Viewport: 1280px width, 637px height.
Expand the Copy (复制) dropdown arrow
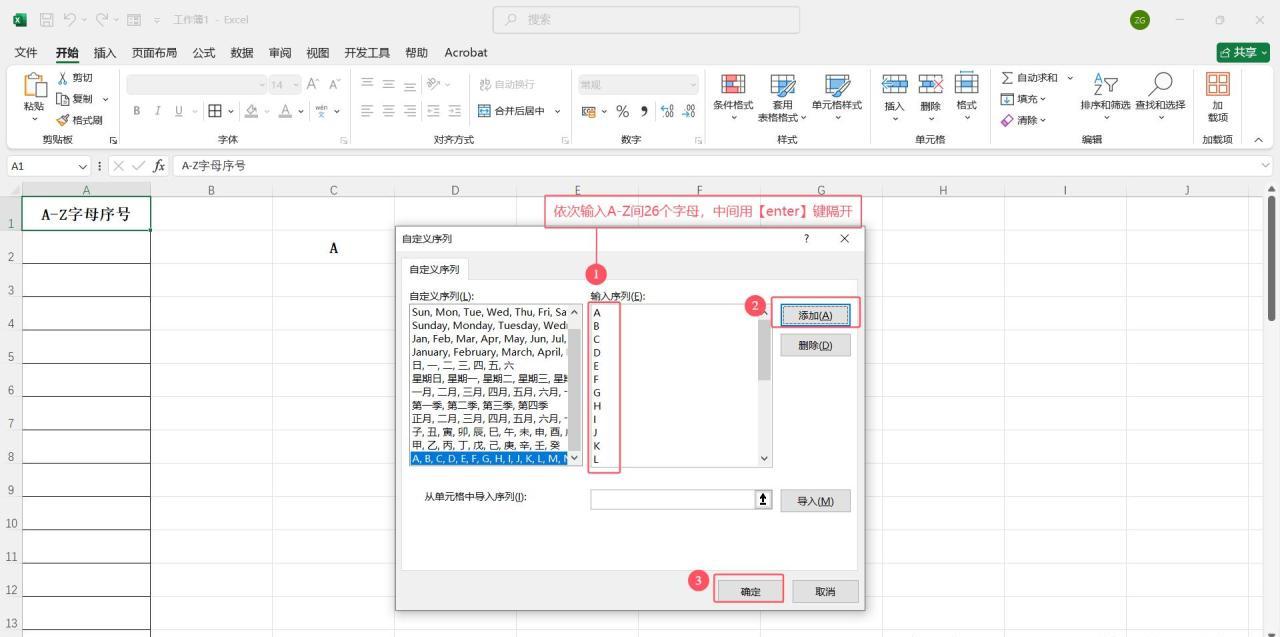(x=103, y=99)
